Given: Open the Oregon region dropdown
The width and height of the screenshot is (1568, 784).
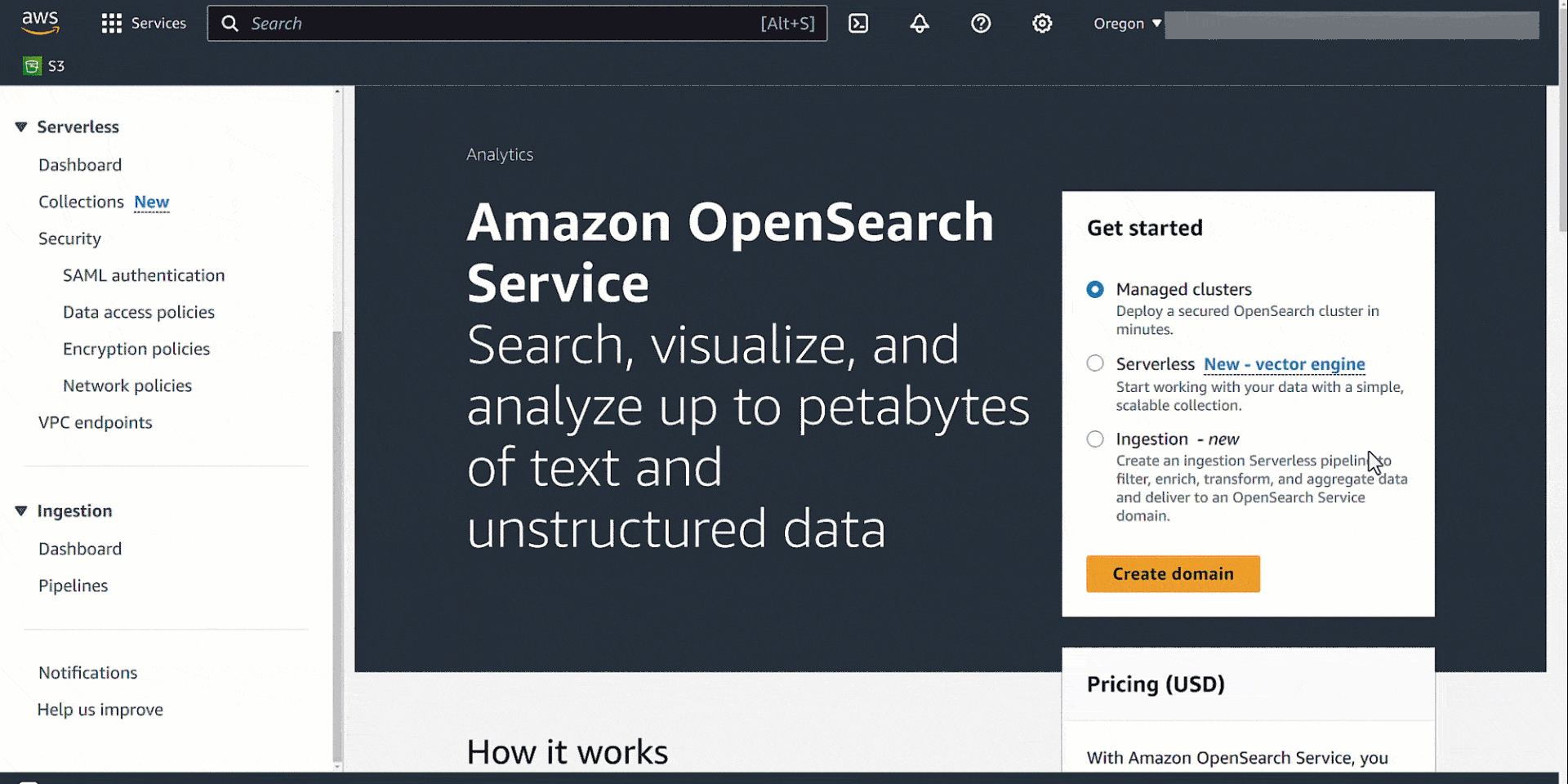Looking at the screenshot, I should tap(1127, 24).
